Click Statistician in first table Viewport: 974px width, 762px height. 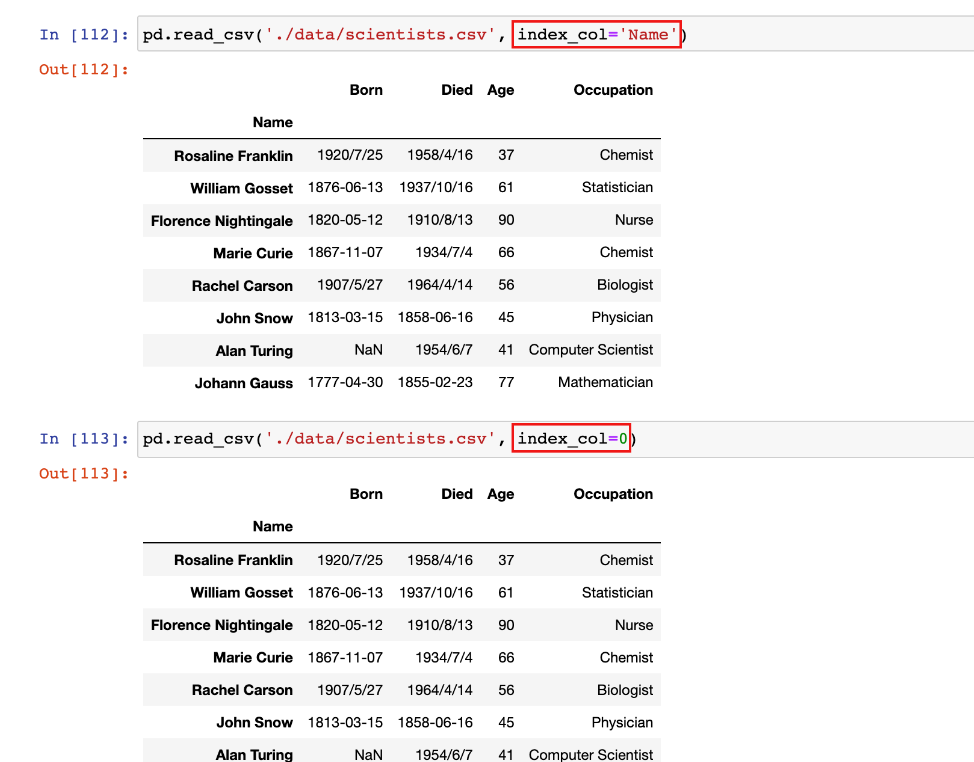(x=617, y=187)
